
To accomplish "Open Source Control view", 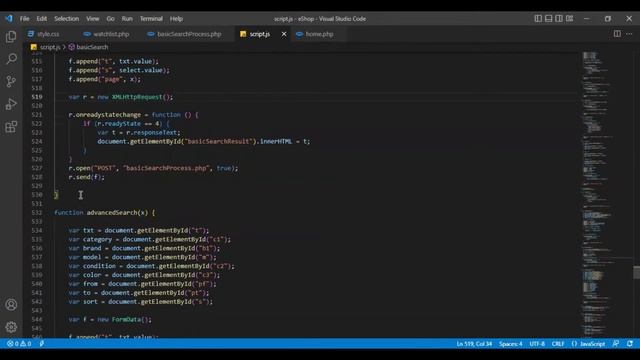I will coord(11,81).
